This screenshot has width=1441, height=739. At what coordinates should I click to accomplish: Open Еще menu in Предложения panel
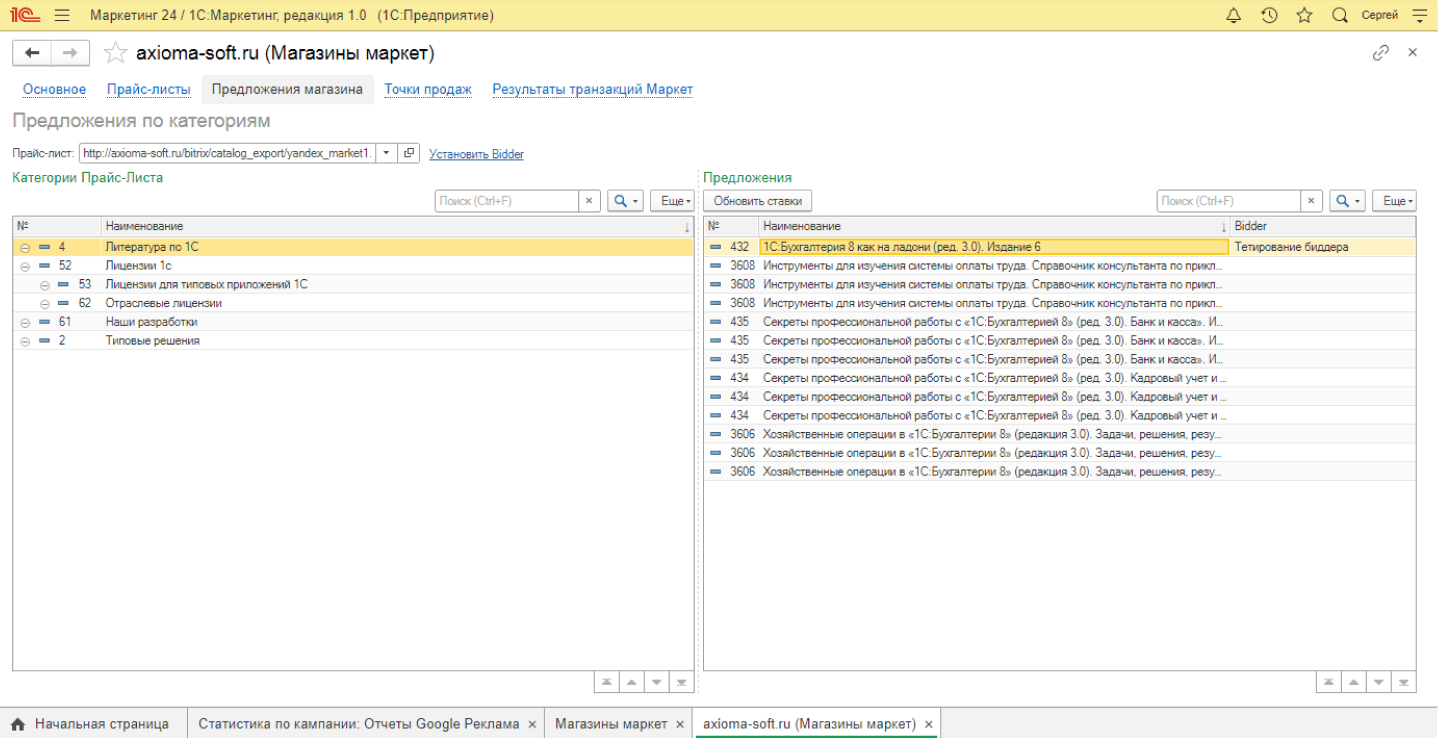click(x=1394, y=201)
